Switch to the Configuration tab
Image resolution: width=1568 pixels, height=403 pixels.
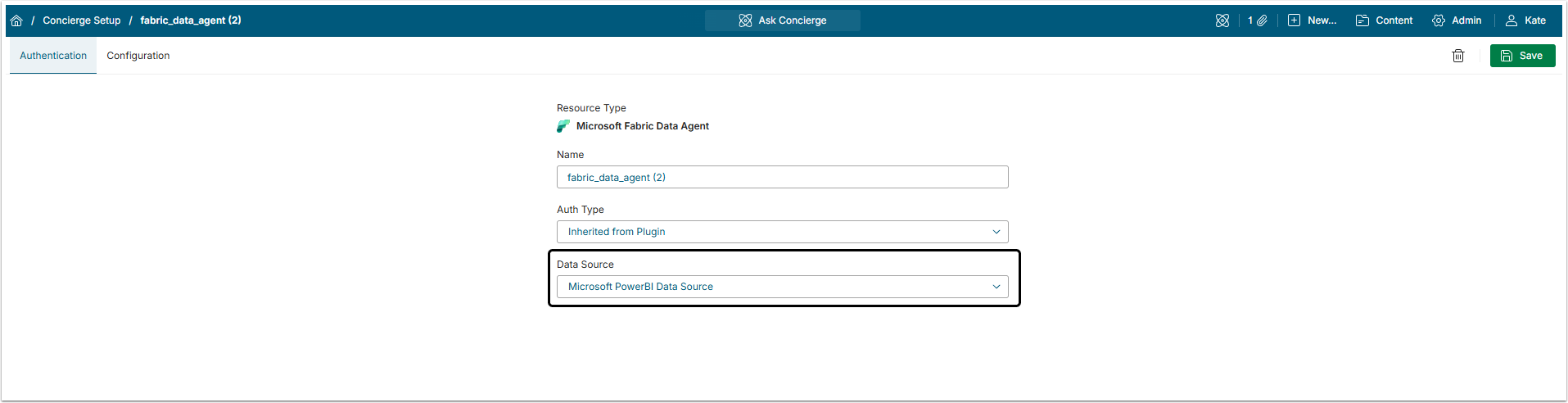coord(138,56)
